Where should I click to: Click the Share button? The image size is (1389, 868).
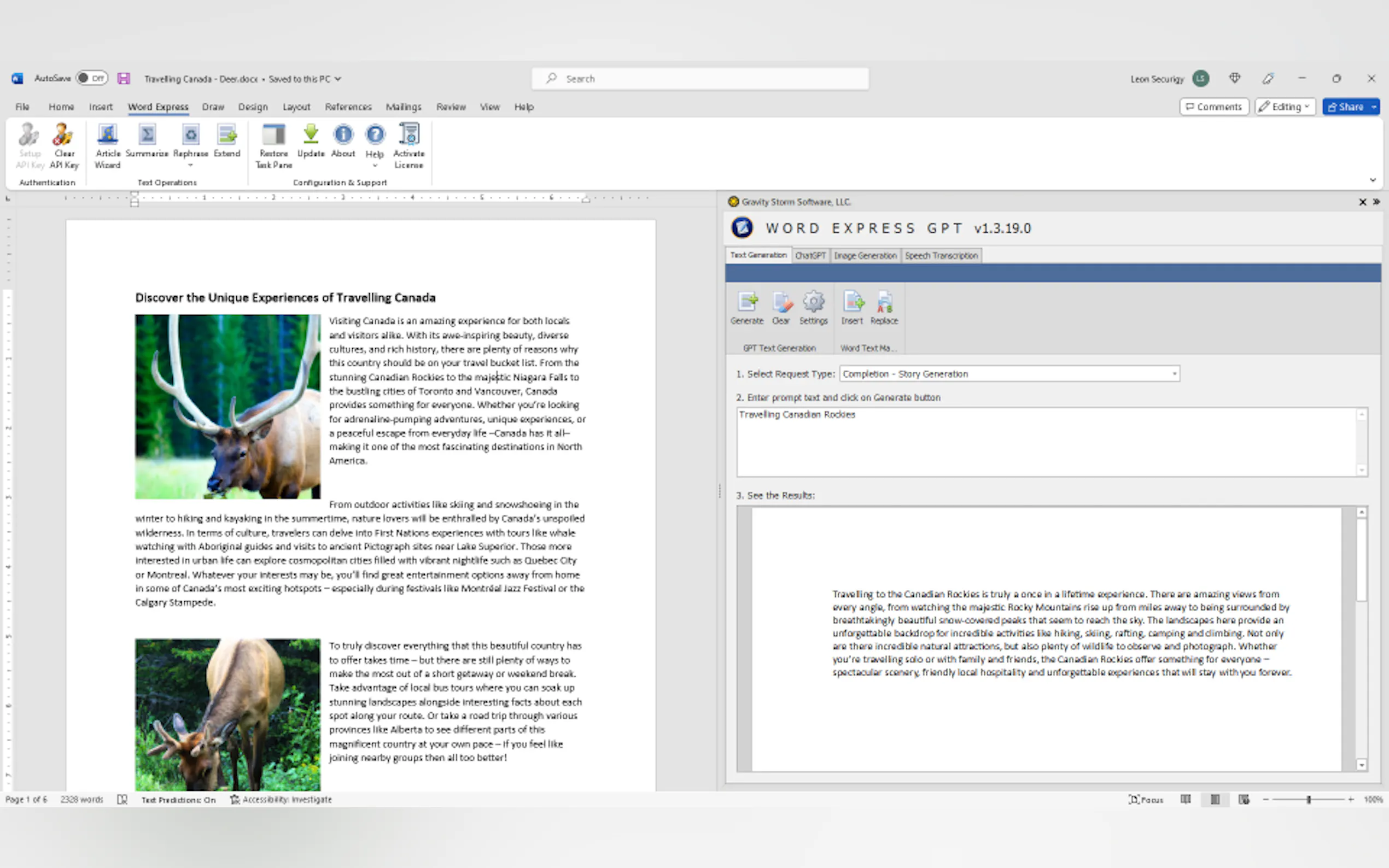1345,107
